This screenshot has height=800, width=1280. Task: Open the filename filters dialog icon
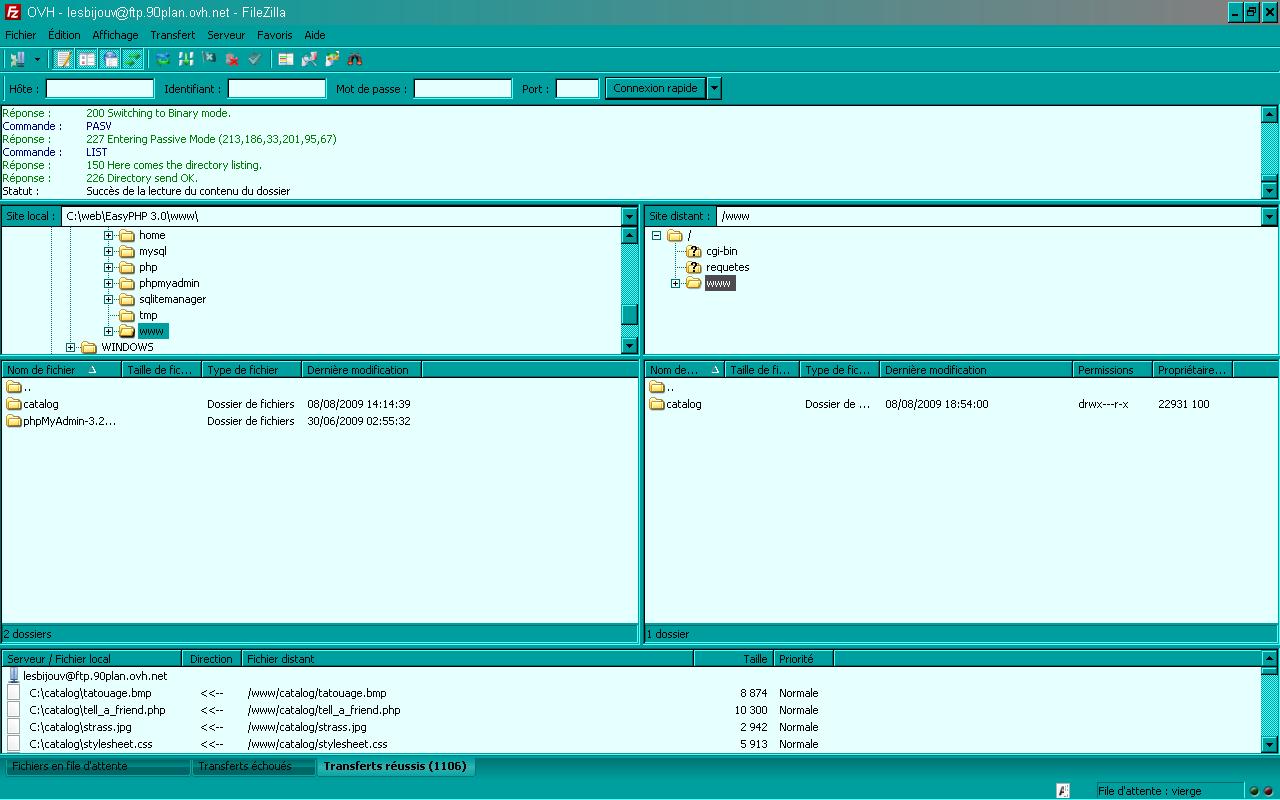click(x=286, y=59)
